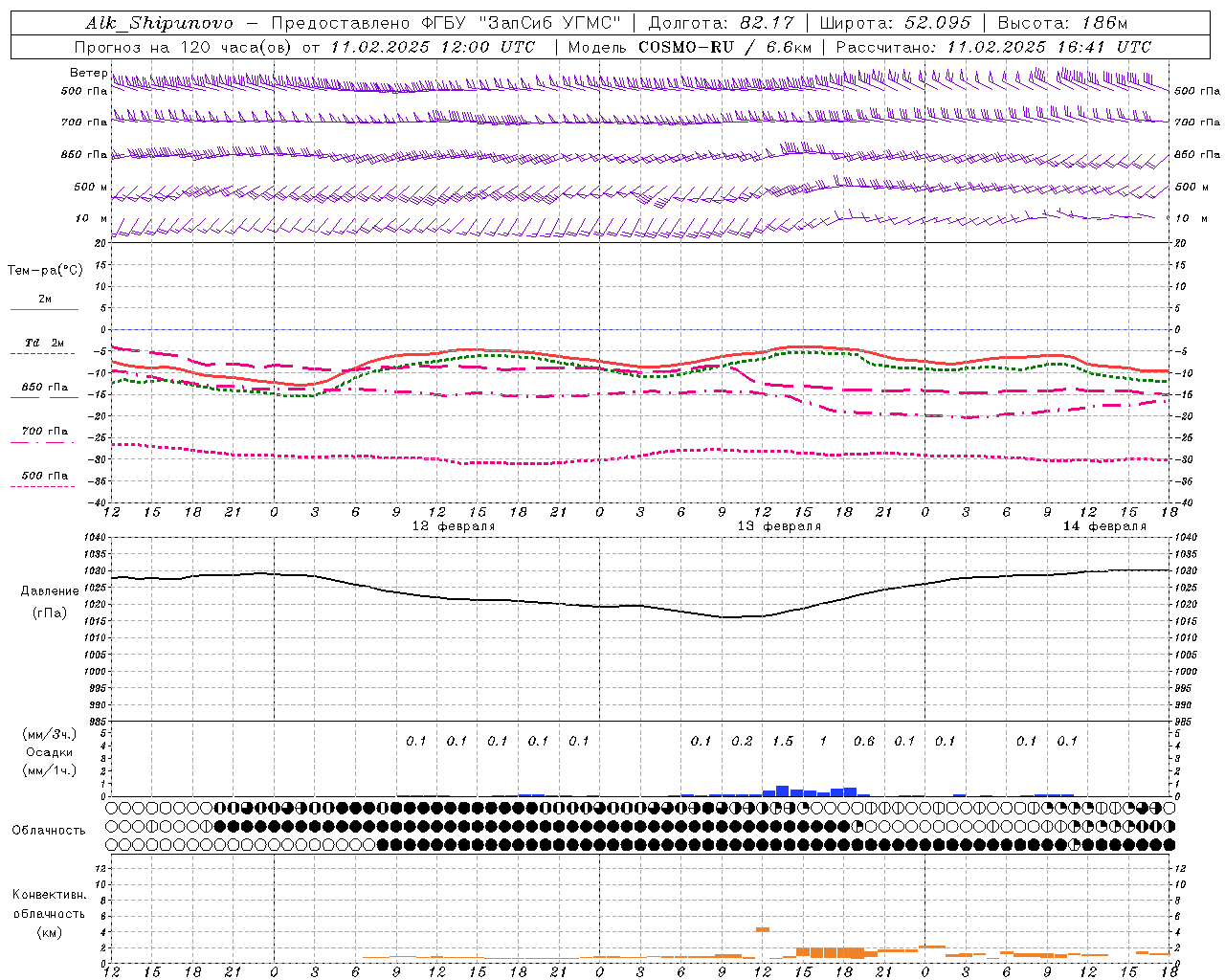This screenshot has width=1225, height=980.
Task: Click the Модель COSMO-RU / 6.6км label
Action: pos(690,47)
